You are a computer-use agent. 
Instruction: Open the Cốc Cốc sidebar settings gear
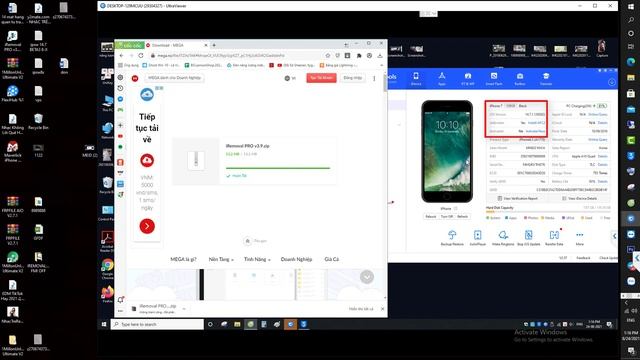click(120, 78)
